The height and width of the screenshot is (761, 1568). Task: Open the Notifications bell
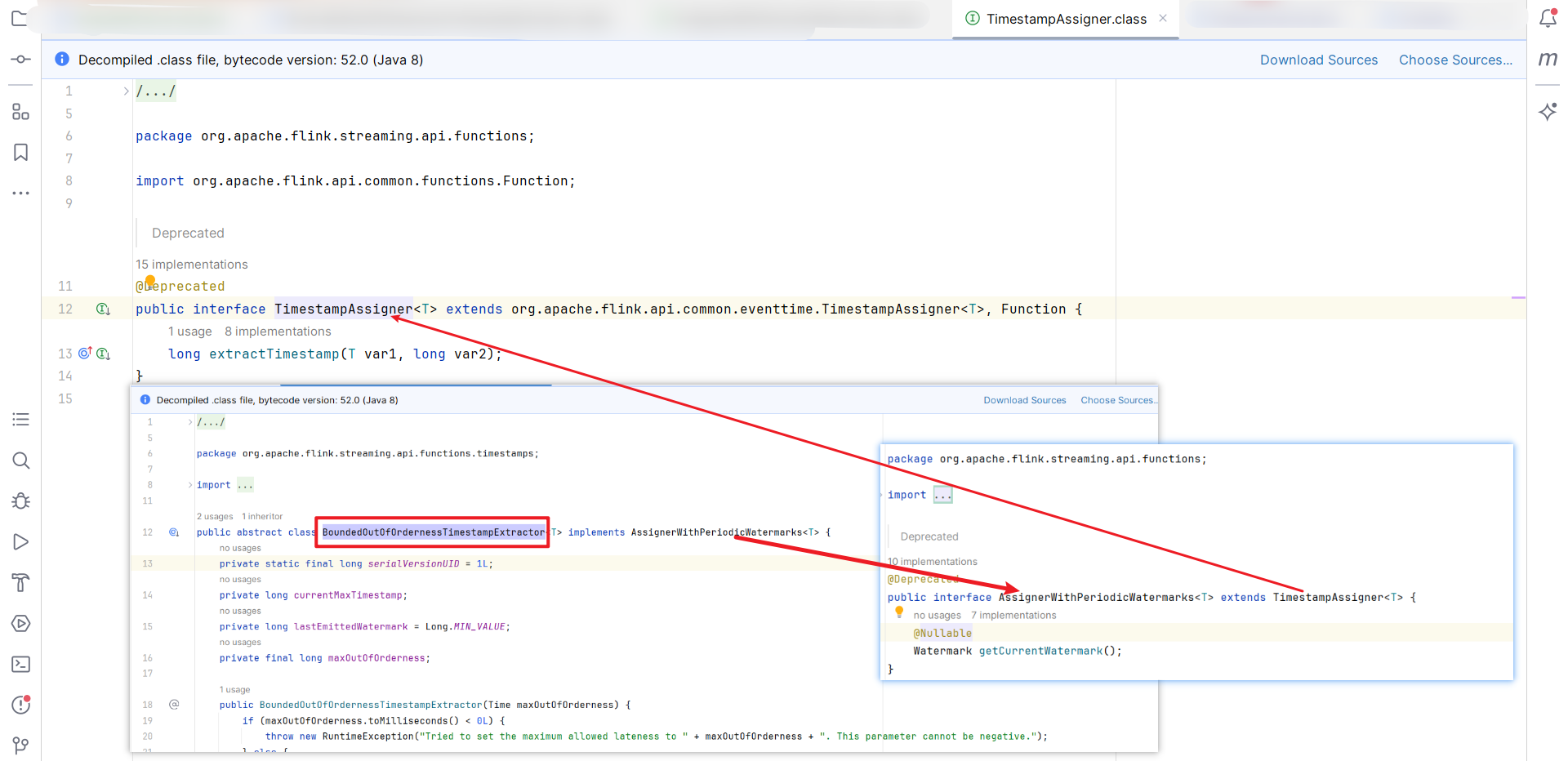tap(1548, 18)
